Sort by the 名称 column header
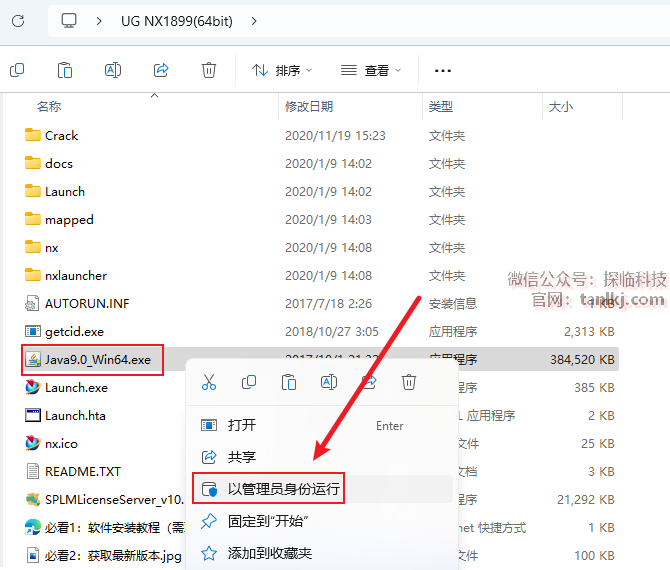Viewport: 670px width, 570px height. coord(49,106)
